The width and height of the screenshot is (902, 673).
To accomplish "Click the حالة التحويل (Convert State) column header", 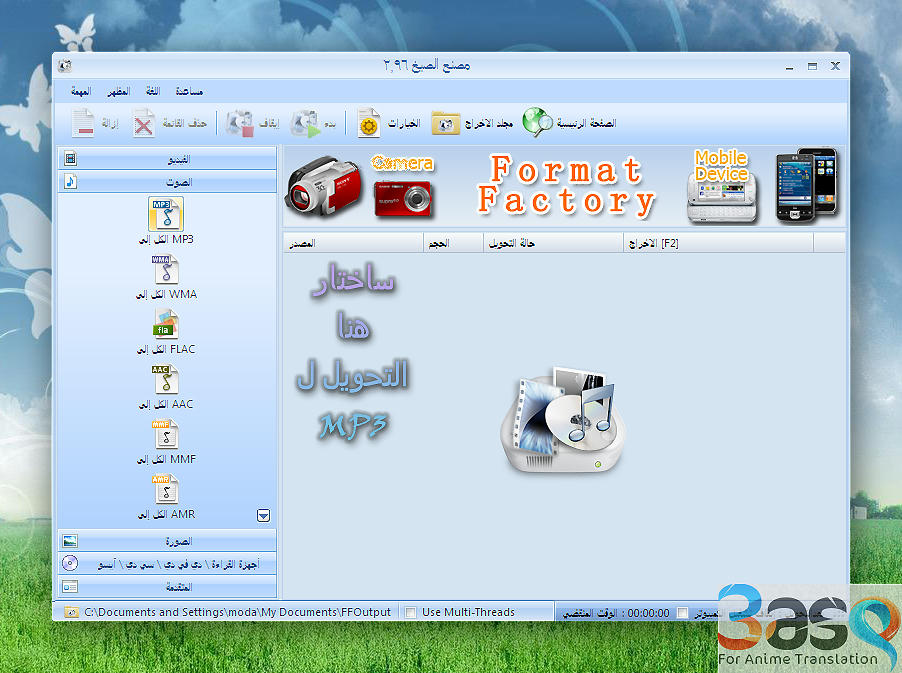I will click(553, 243).
